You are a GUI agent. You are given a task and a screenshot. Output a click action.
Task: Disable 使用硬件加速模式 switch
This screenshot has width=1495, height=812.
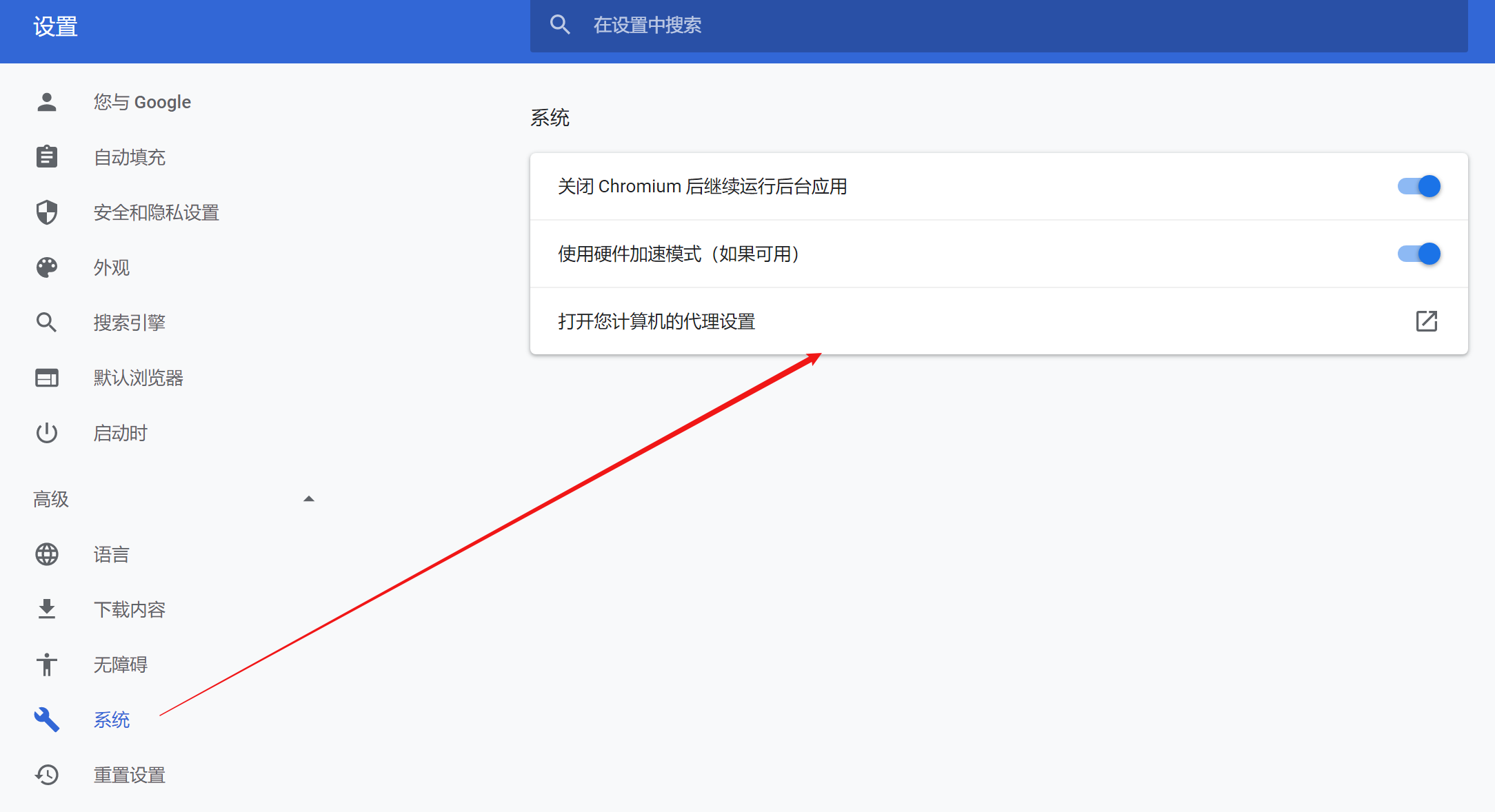[1419, 254]
